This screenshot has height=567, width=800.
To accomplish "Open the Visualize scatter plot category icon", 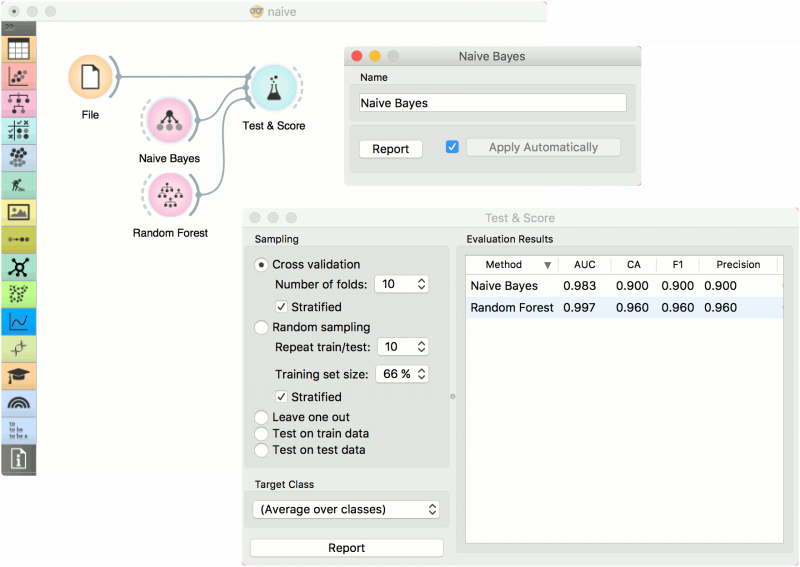I will pyautogui.click(x=18, y=77).
